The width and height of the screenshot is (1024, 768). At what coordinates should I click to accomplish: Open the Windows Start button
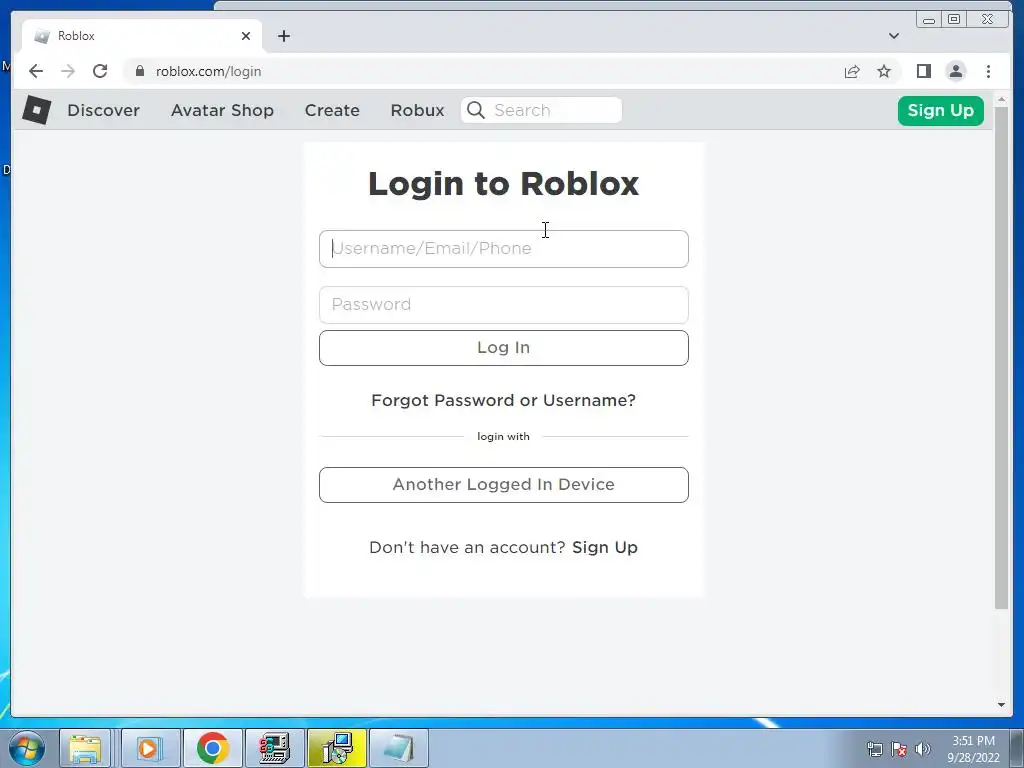[27, 748]
